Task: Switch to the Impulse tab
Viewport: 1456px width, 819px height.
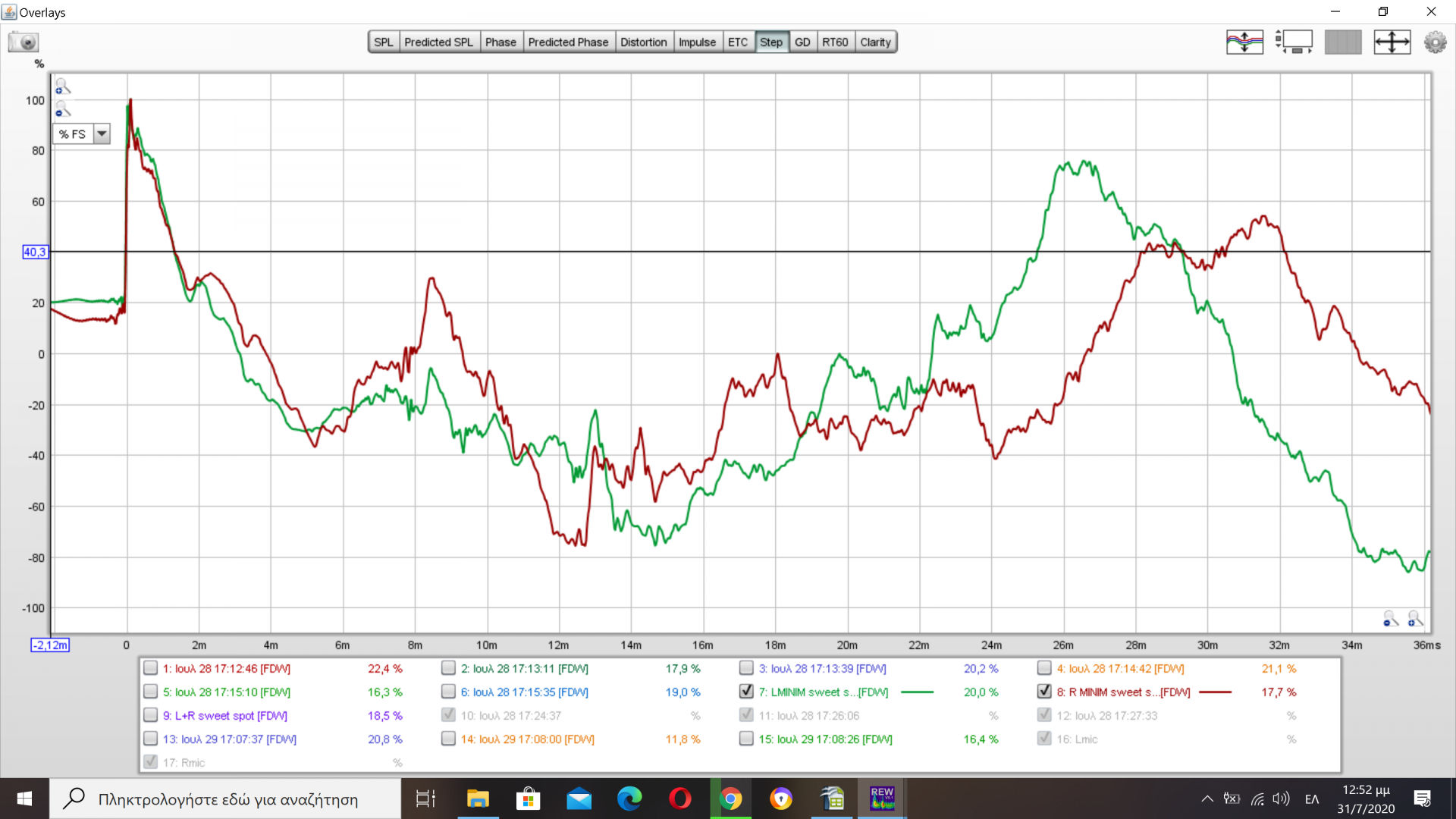Action: tap(696, 42)
